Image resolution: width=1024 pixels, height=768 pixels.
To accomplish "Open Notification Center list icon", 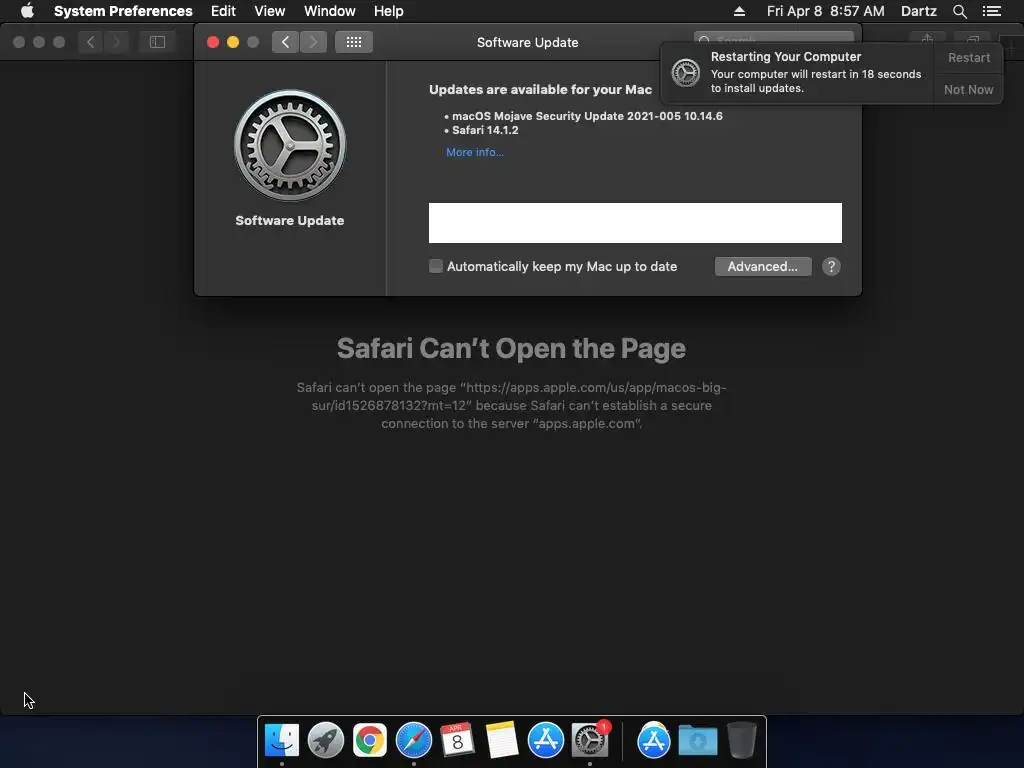I will 992,11.
